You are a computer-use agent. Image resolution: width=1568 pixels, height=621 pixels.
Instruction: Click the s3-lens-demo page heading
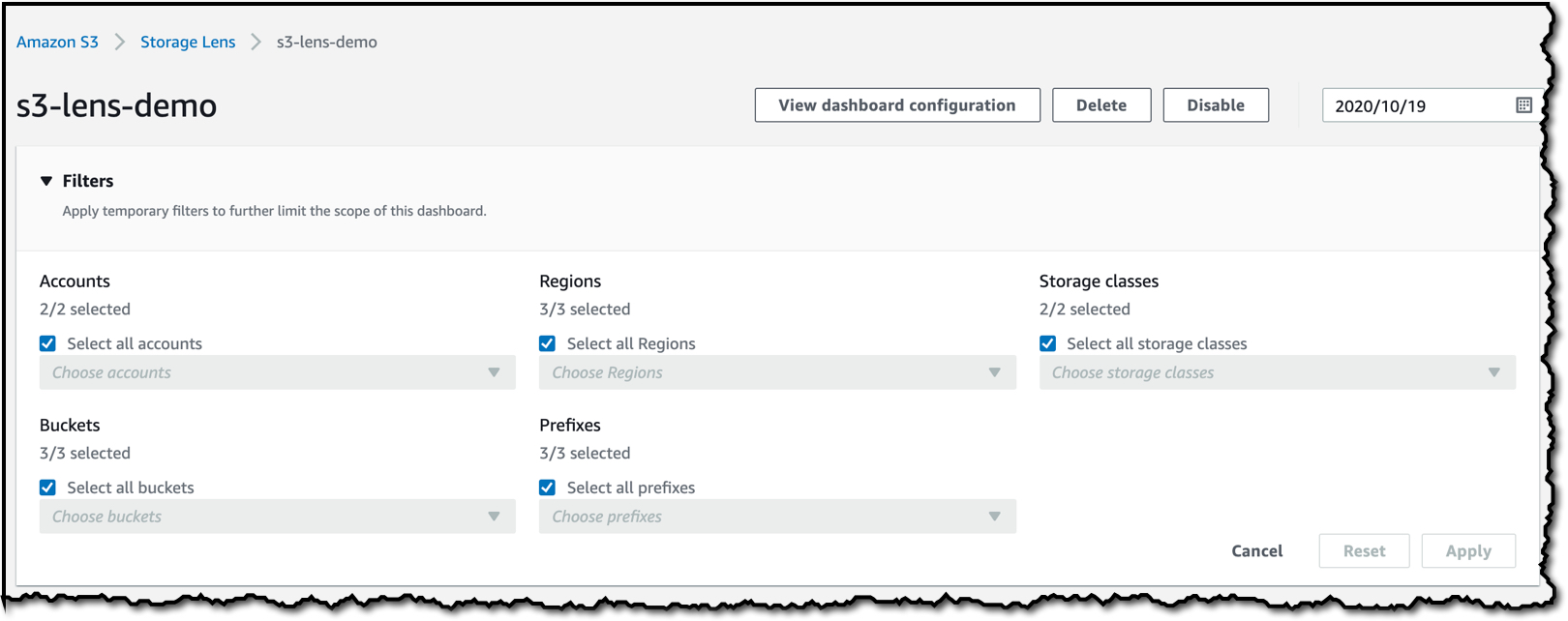[x=116, y=105]
